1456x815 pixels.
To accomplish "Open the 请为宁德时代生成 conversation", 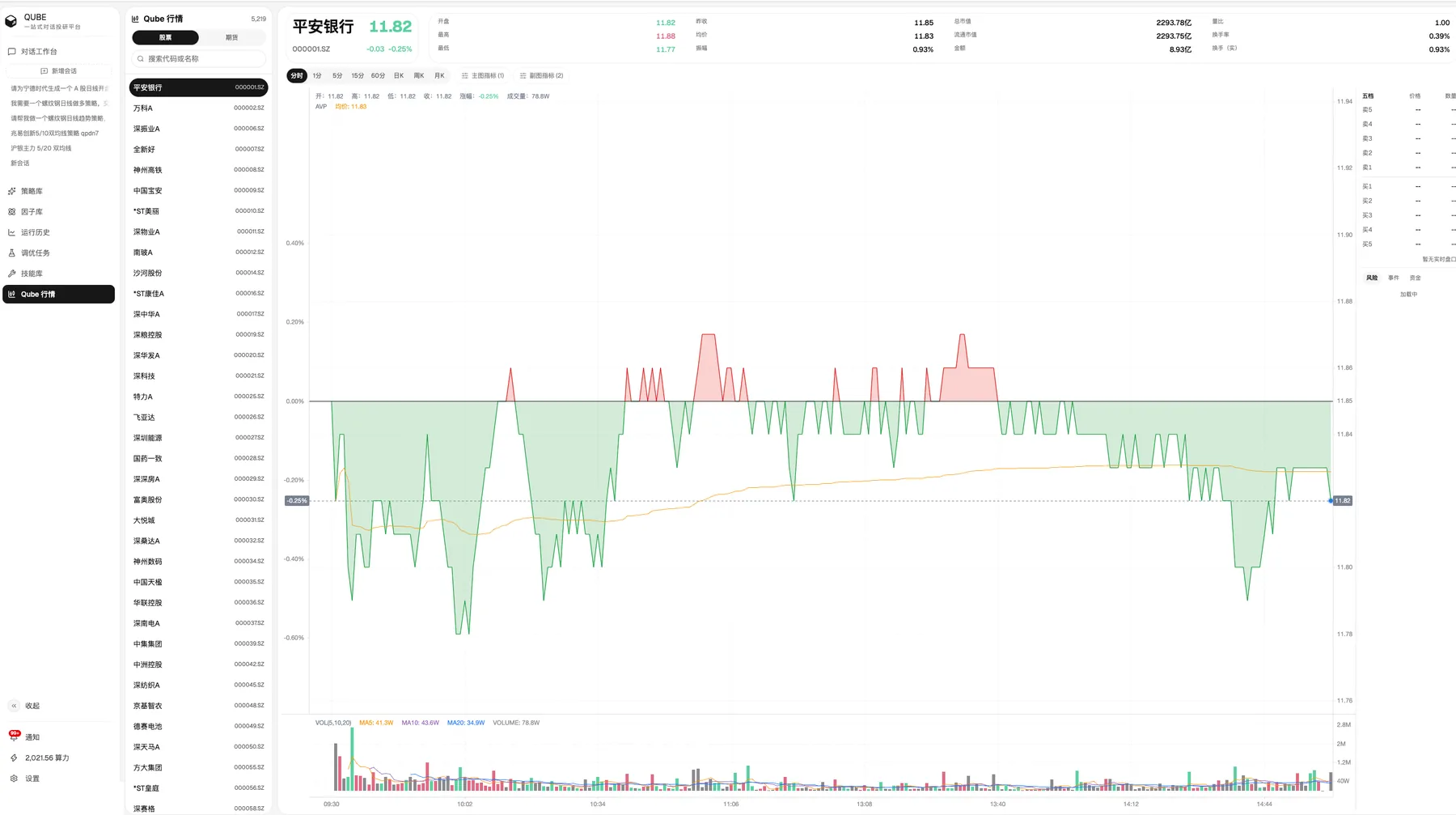I will [x=59, y=89].
